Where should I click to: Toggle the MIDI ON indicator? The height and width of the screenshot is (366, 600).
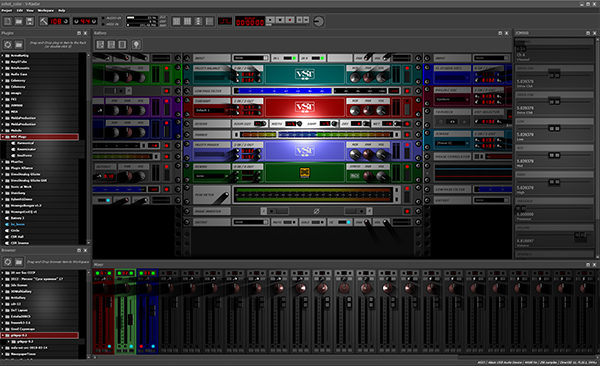[x=103, y=25]
